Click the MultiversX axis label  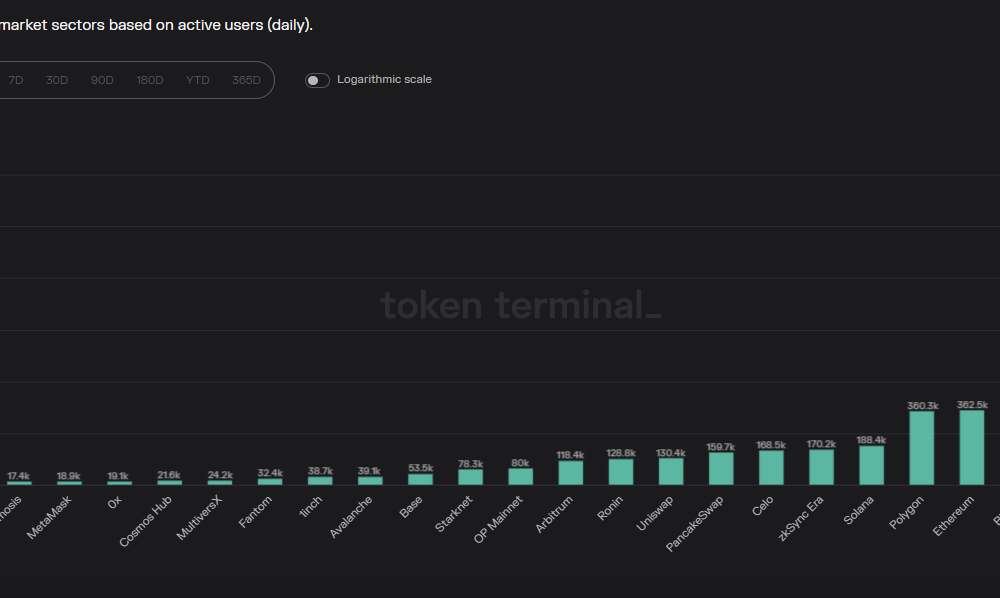click(x=199, y=518)
